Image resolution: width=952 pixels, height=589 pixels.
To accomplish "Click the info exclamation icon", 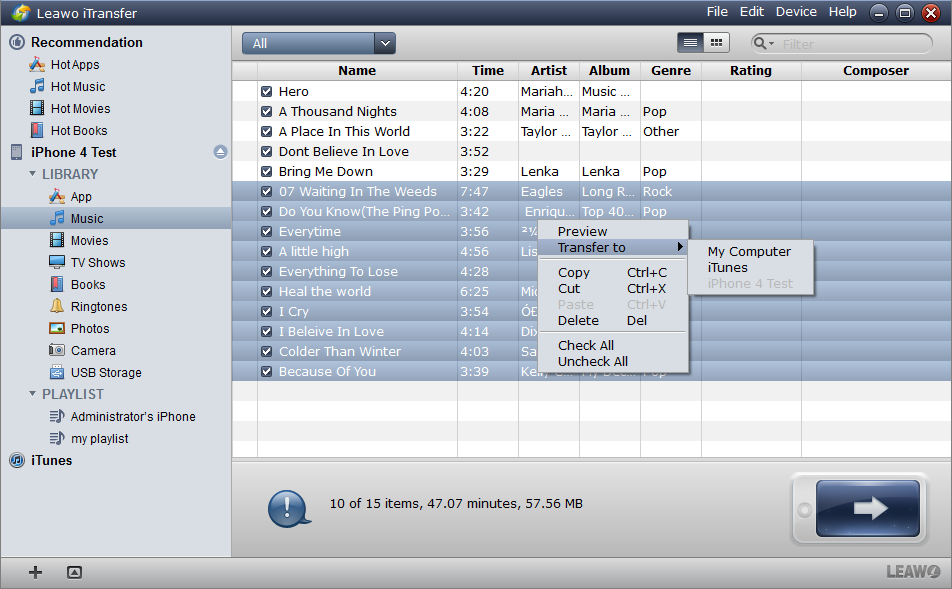I will [x=289, y=508].
